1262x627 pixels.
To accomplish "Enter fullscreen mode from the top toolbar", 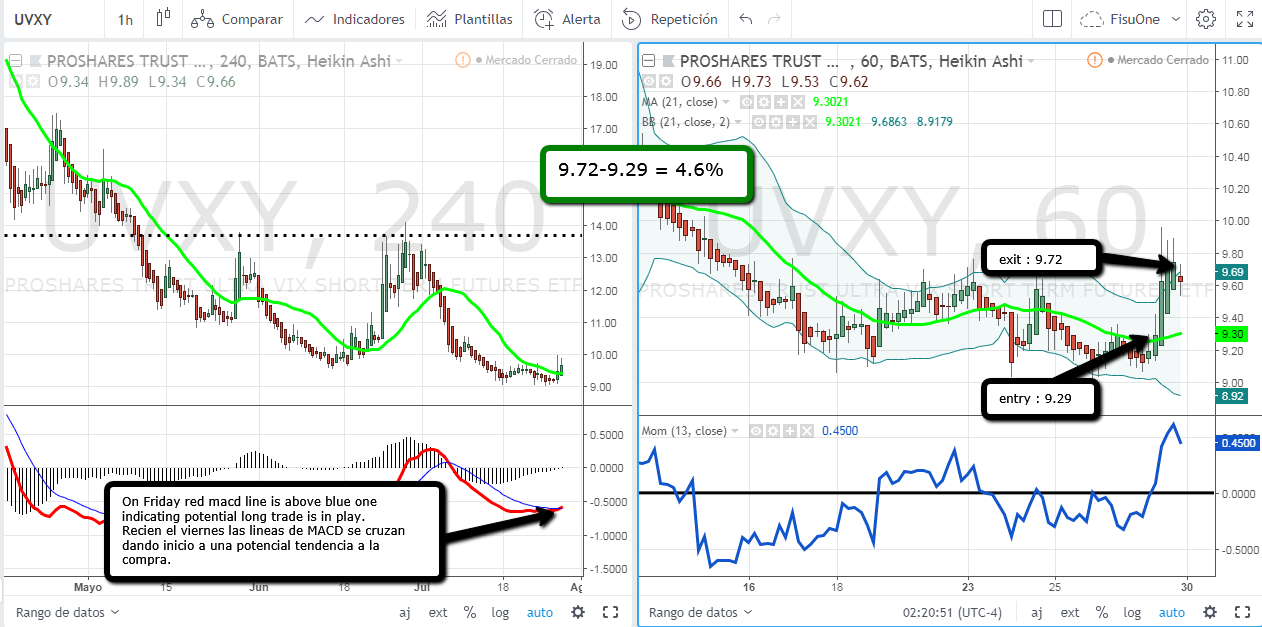I will click(x=1245, y=19).
